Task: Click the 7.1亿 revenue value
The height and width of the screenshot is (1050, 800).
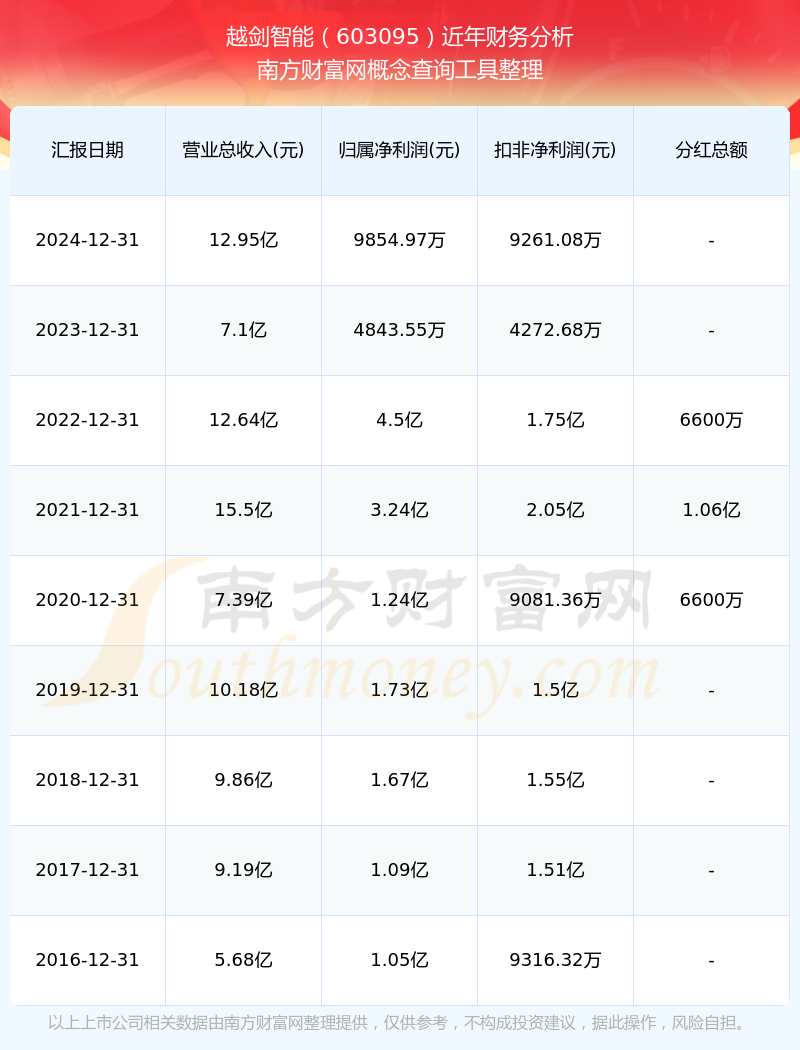Action: [244, 330]
